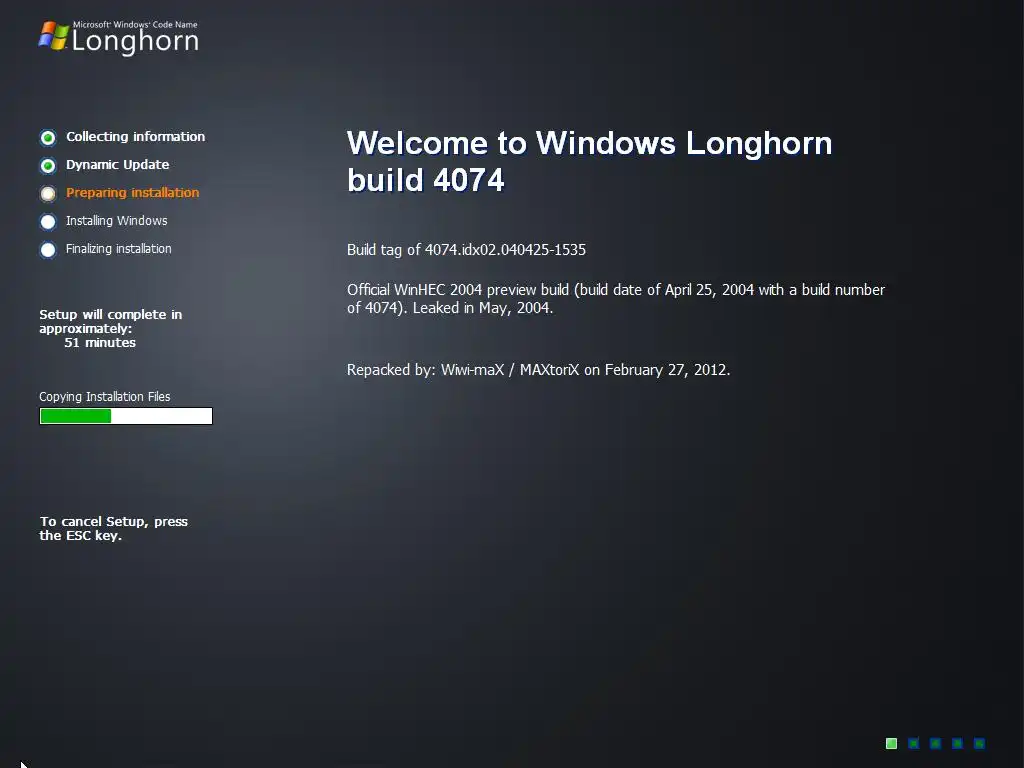
Task: Click the Dynamic Update step indicator
Action: [48, 165]
